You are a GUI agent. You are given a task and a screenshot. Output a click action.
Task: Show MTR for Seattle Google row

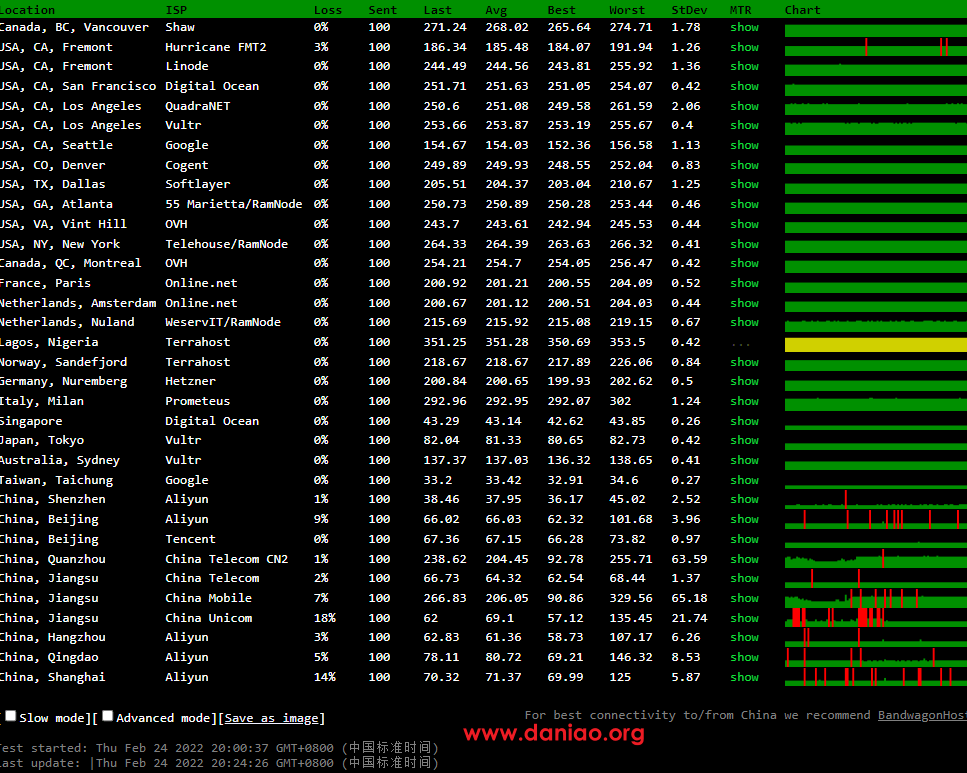click(744, 145)
